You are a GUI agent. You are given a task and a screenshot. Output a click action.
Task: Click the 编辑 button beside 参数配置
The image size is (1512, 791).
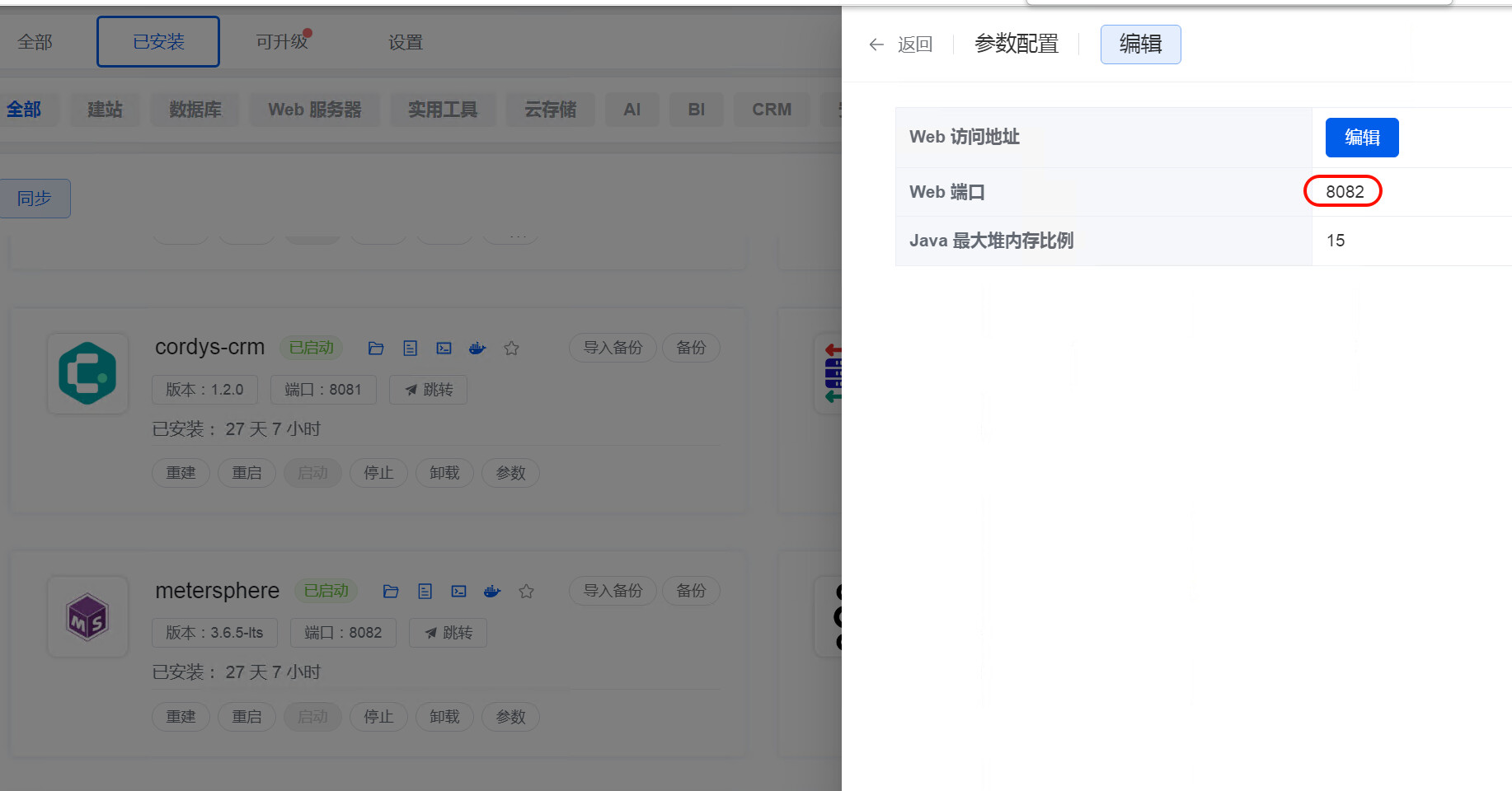point(1140,44)
